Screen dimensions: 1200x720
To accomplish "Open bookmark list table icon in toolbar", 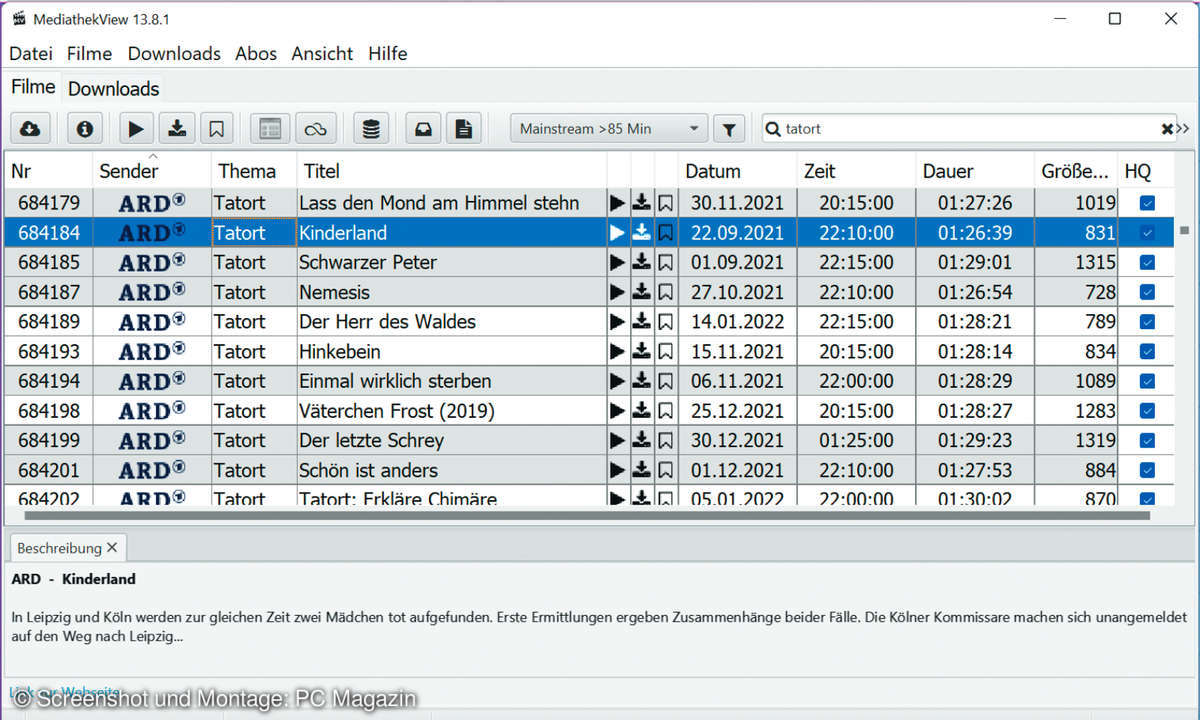I will coord(270,128).
